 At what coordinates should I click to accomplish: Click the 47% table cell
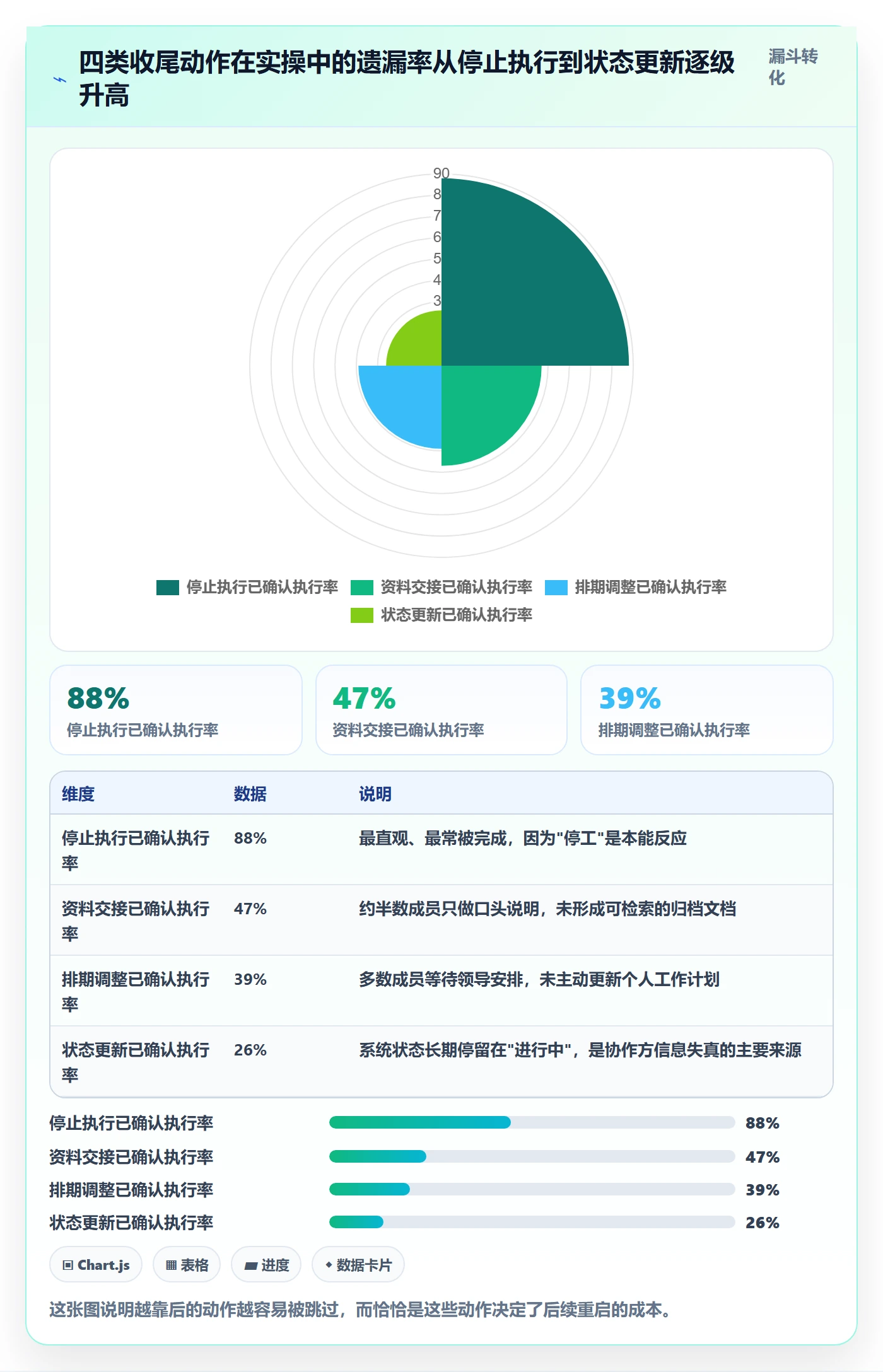click(x=250, y=909)
